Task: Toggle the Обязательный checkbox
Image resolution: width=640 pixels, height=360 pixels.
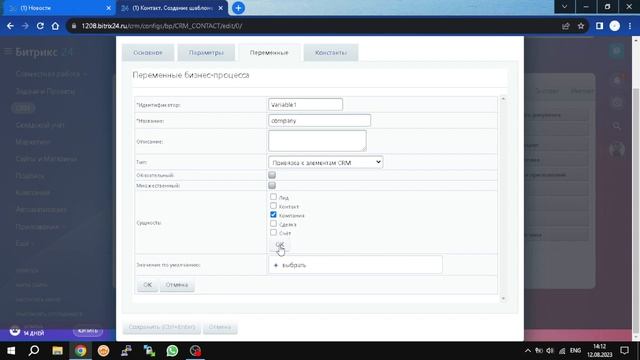Action: 272,175
